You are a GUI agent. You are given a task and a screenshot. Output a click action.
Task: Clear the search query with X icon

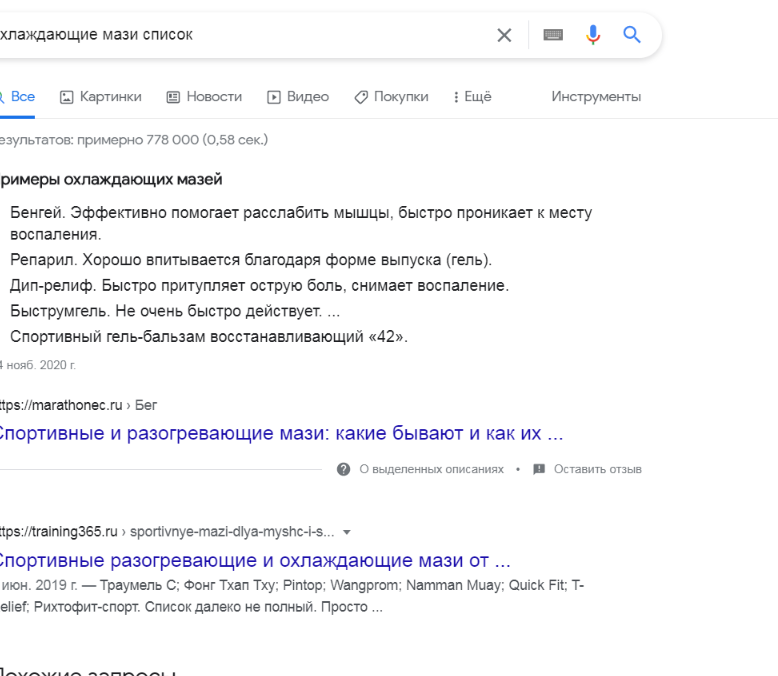[504, 35]
